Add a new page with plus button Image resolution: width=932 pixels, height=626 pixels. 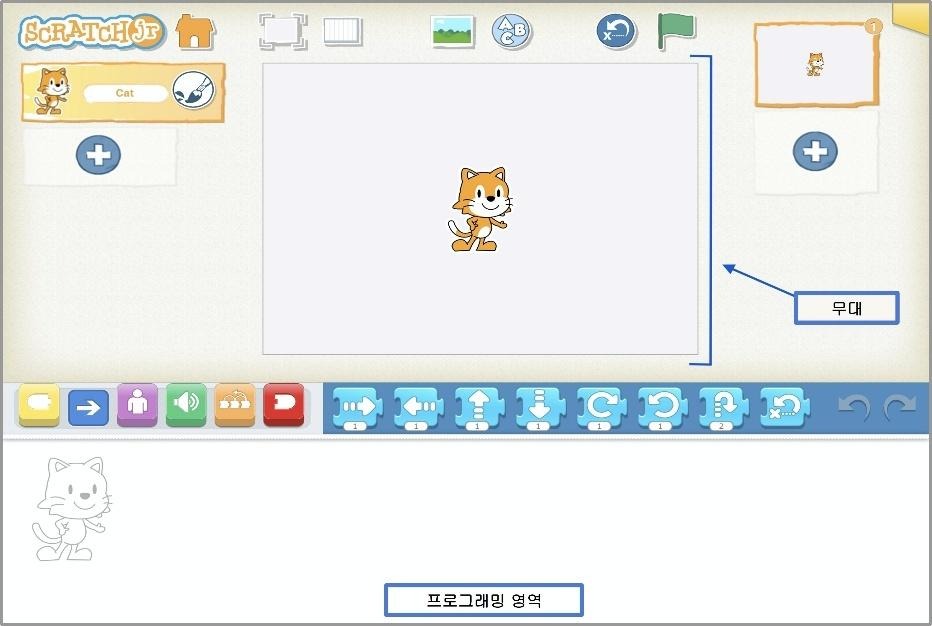[x=815, y=152]
